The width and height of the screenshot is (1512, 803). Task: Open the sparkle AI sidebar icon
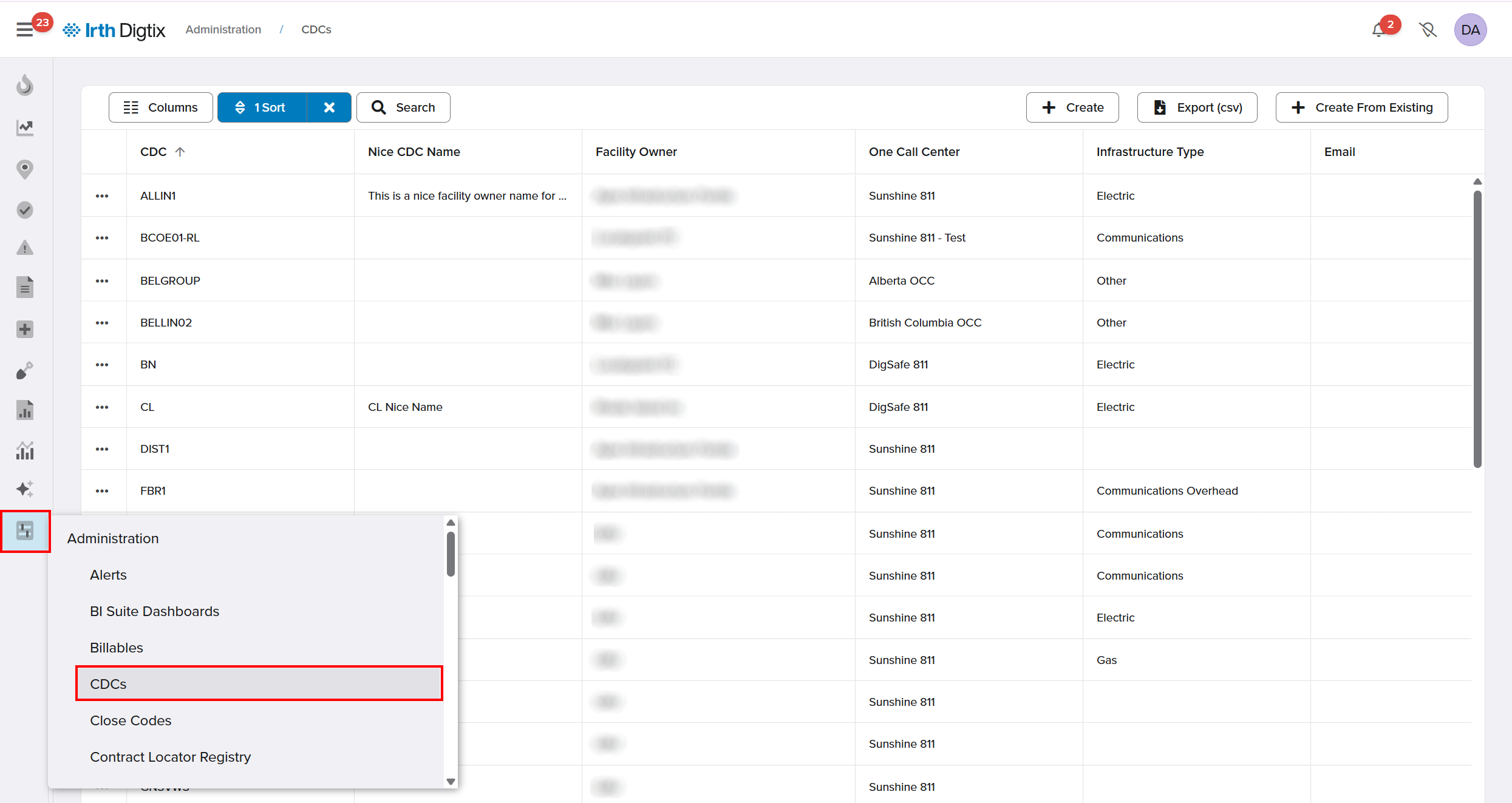point(25,489)
